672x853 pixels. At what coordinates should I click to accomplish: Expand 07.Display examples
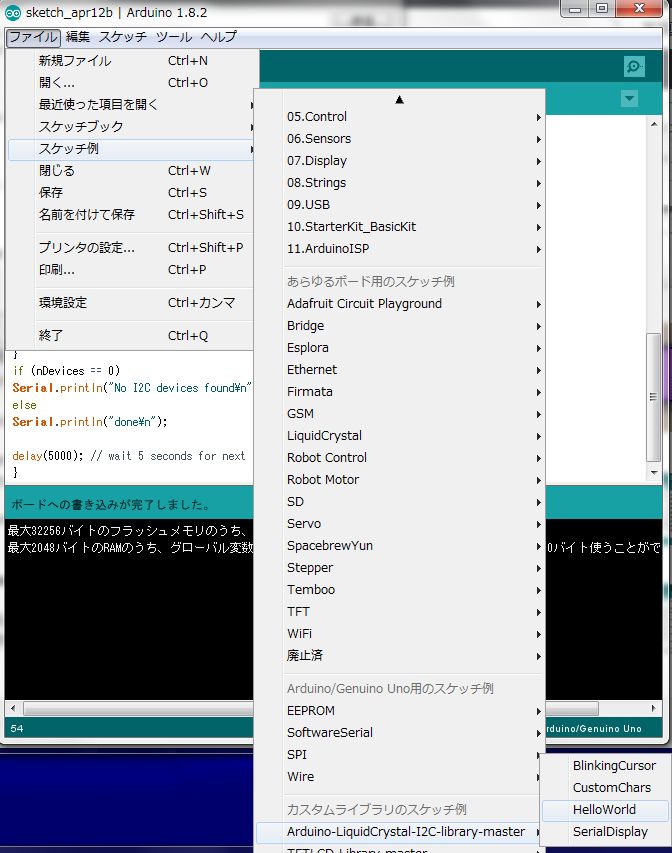tap(400, 160)
